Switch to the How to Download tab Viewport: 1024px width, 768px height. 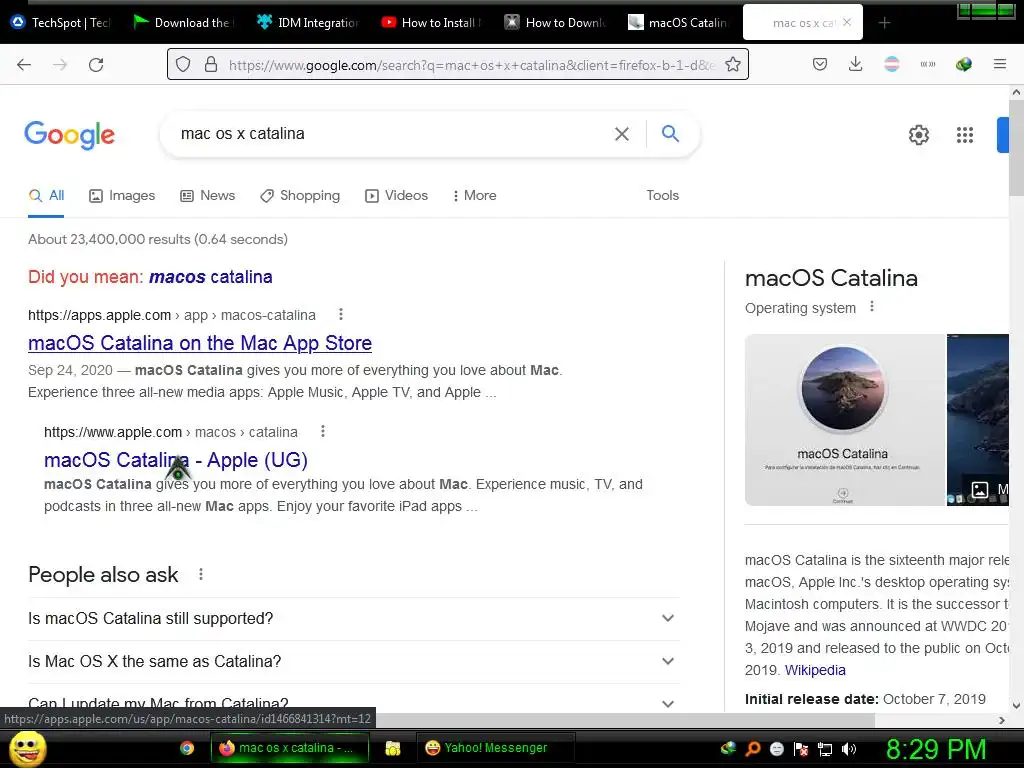click(x=555, y=23)
